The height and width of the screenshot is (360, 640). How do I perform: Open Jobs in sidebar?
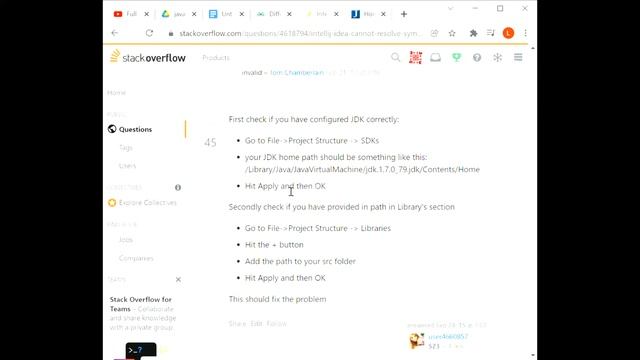coord(126,240)
